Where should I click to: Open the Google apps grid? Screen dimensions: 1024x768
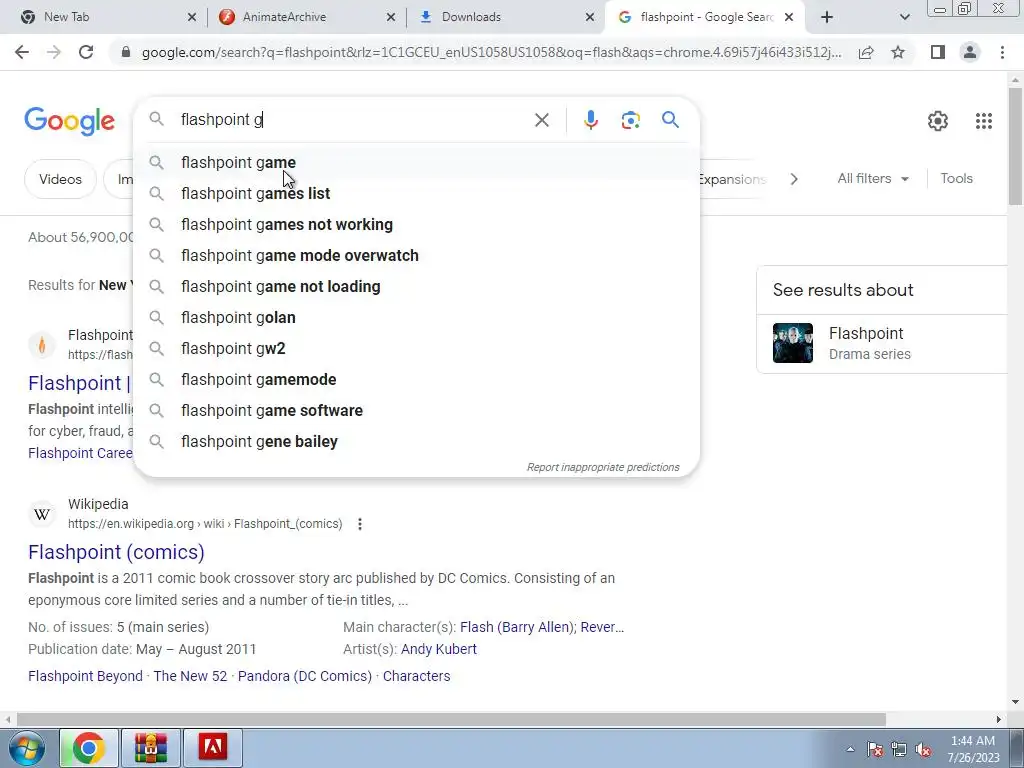pos(984,121)
